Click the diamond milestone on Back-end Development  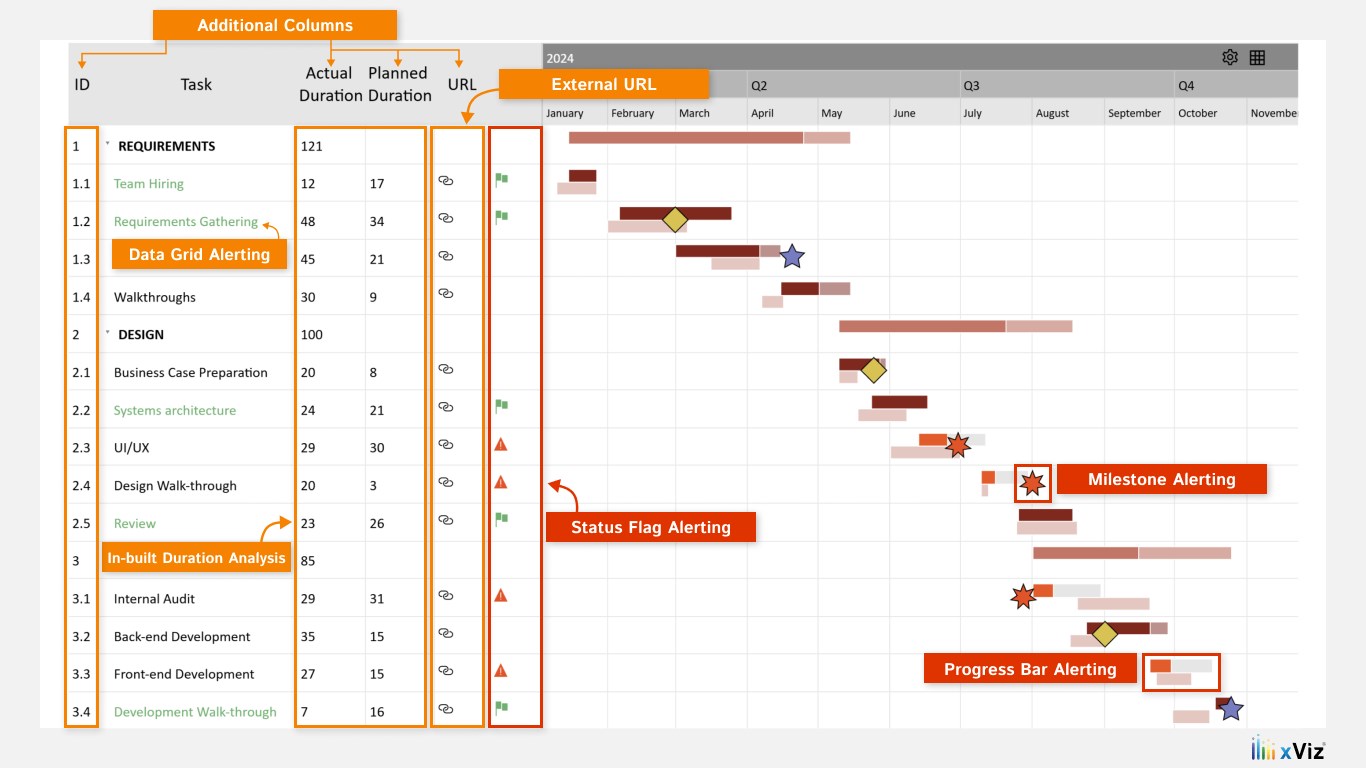1104,634
